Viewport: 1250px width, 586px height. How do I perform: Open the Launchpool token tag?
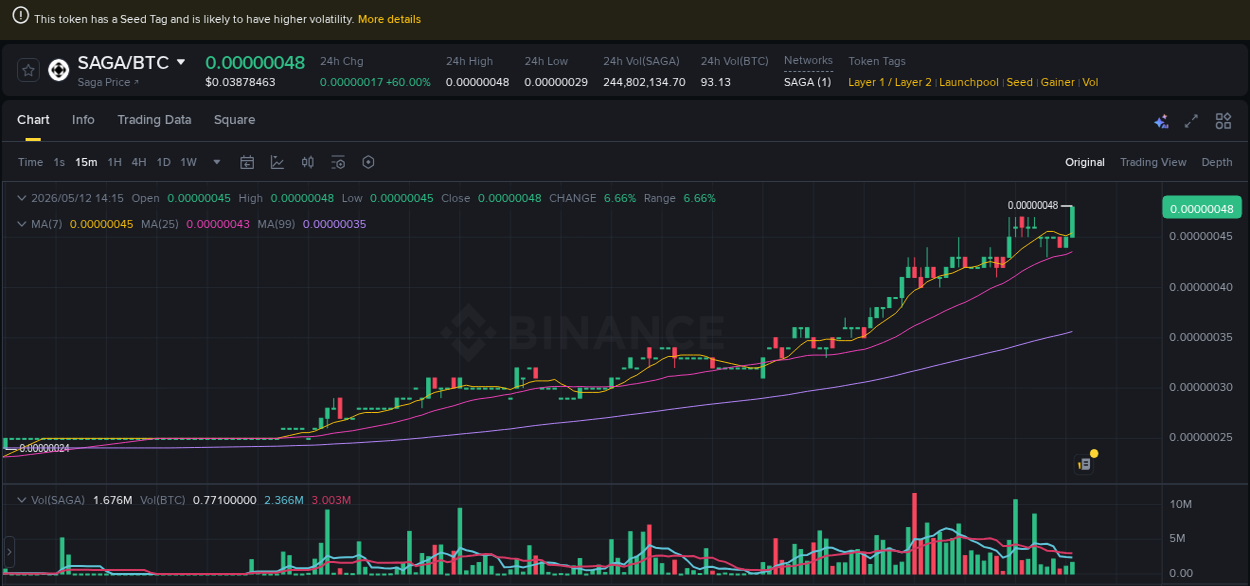point(969,82)
